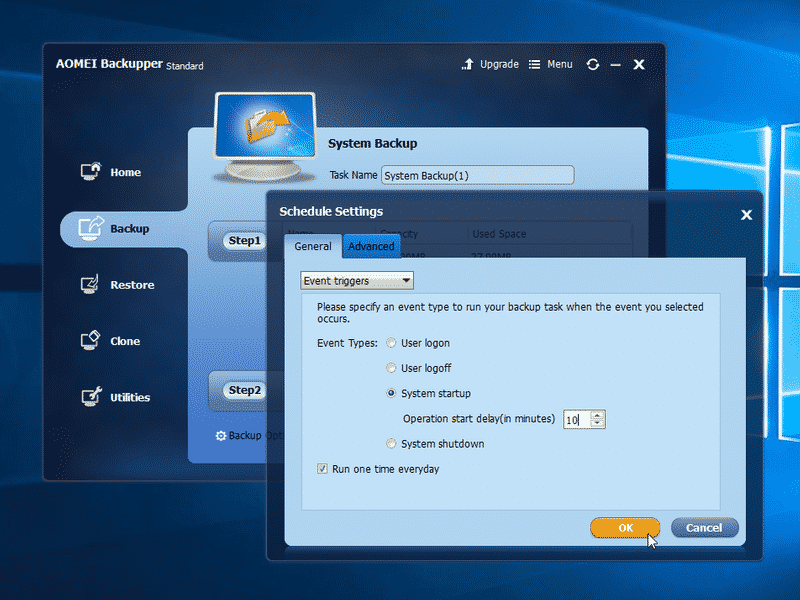800x600 pixels.
Task: Open the Menu list in title bar
Action: tap(551, 64)
